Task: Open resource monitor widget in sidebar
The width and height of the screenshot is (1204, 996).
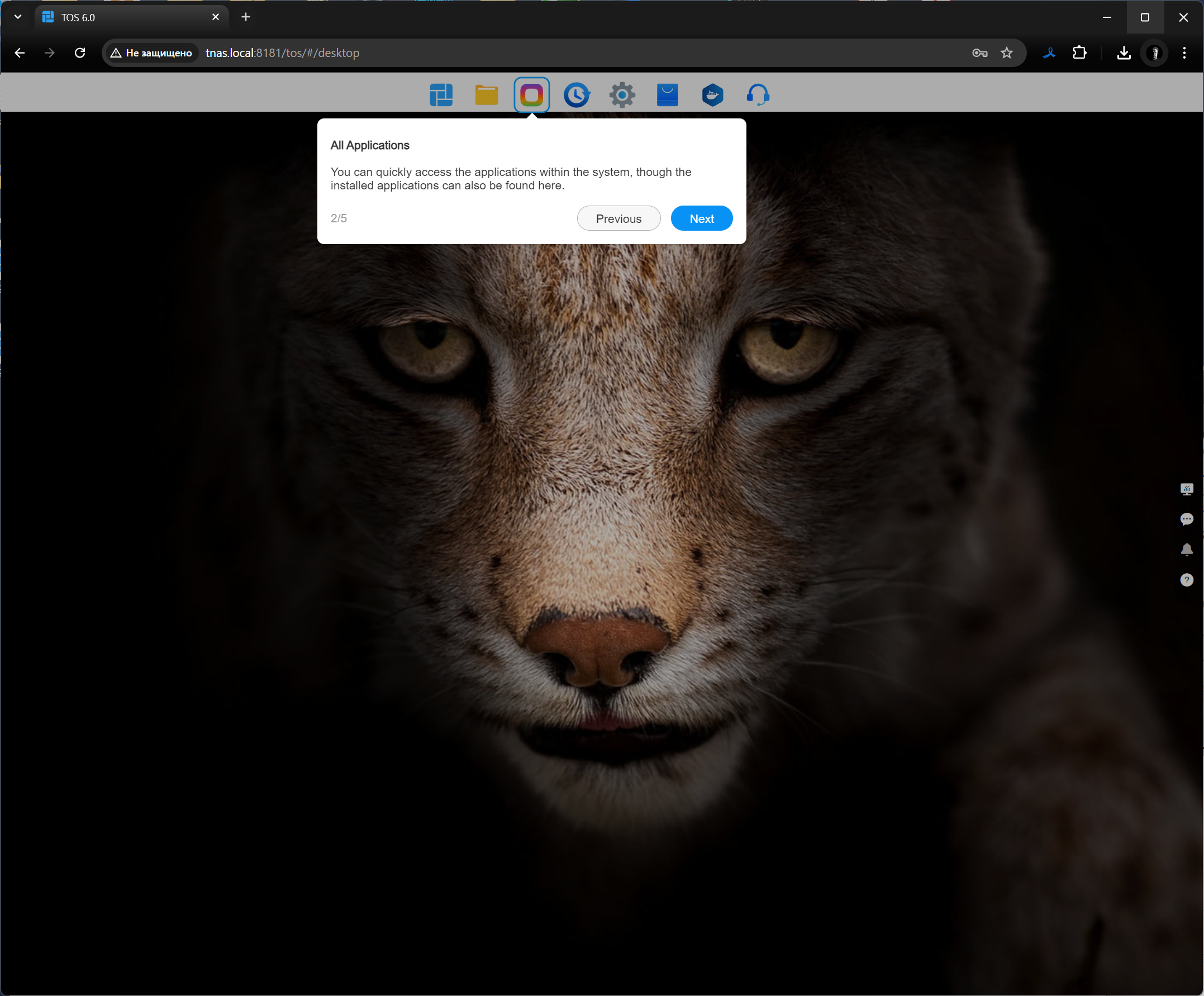Action: coord(1186,489)
